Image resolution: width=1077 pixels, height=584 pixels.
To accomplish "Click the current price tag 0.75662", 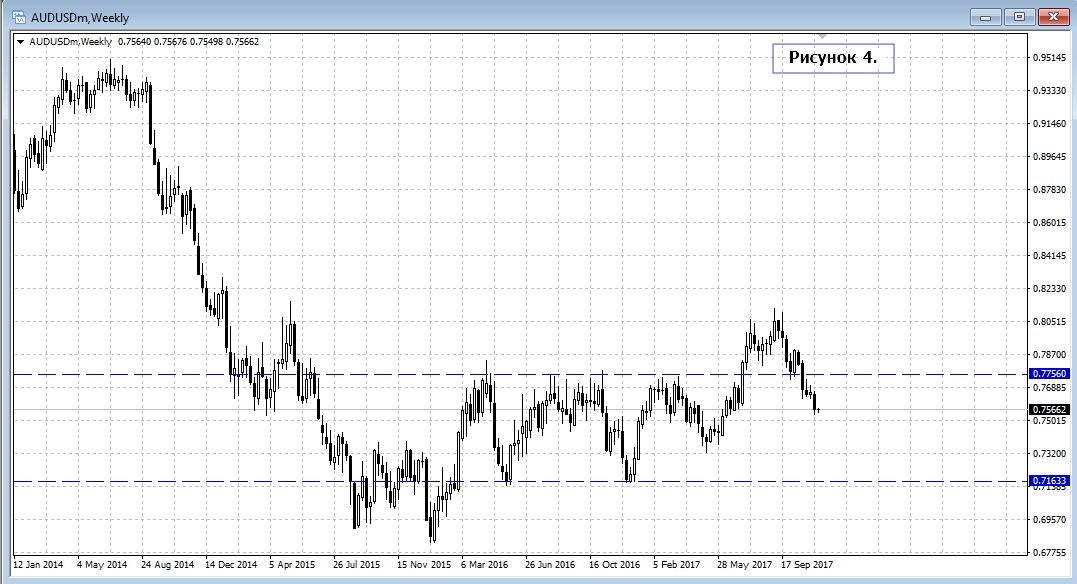I will coord(1049,409).
